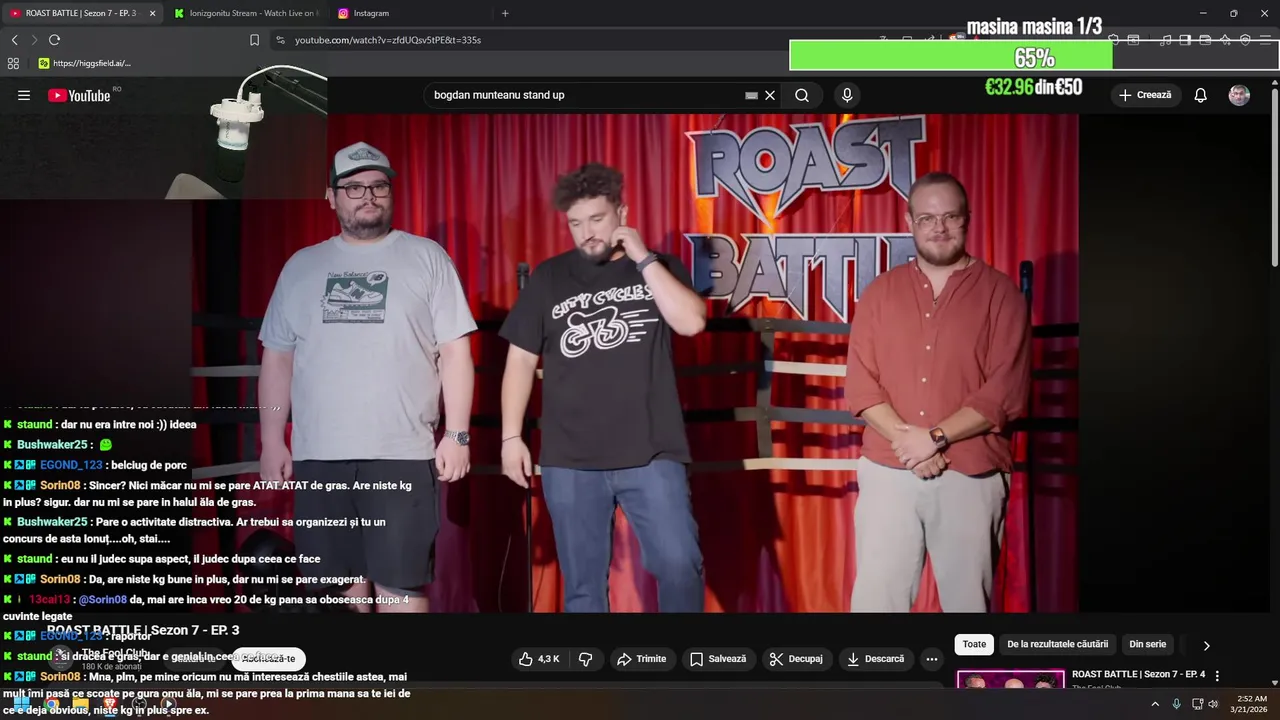Click the Creează button
This screenshot has width=1280, height=720.
1145,95
